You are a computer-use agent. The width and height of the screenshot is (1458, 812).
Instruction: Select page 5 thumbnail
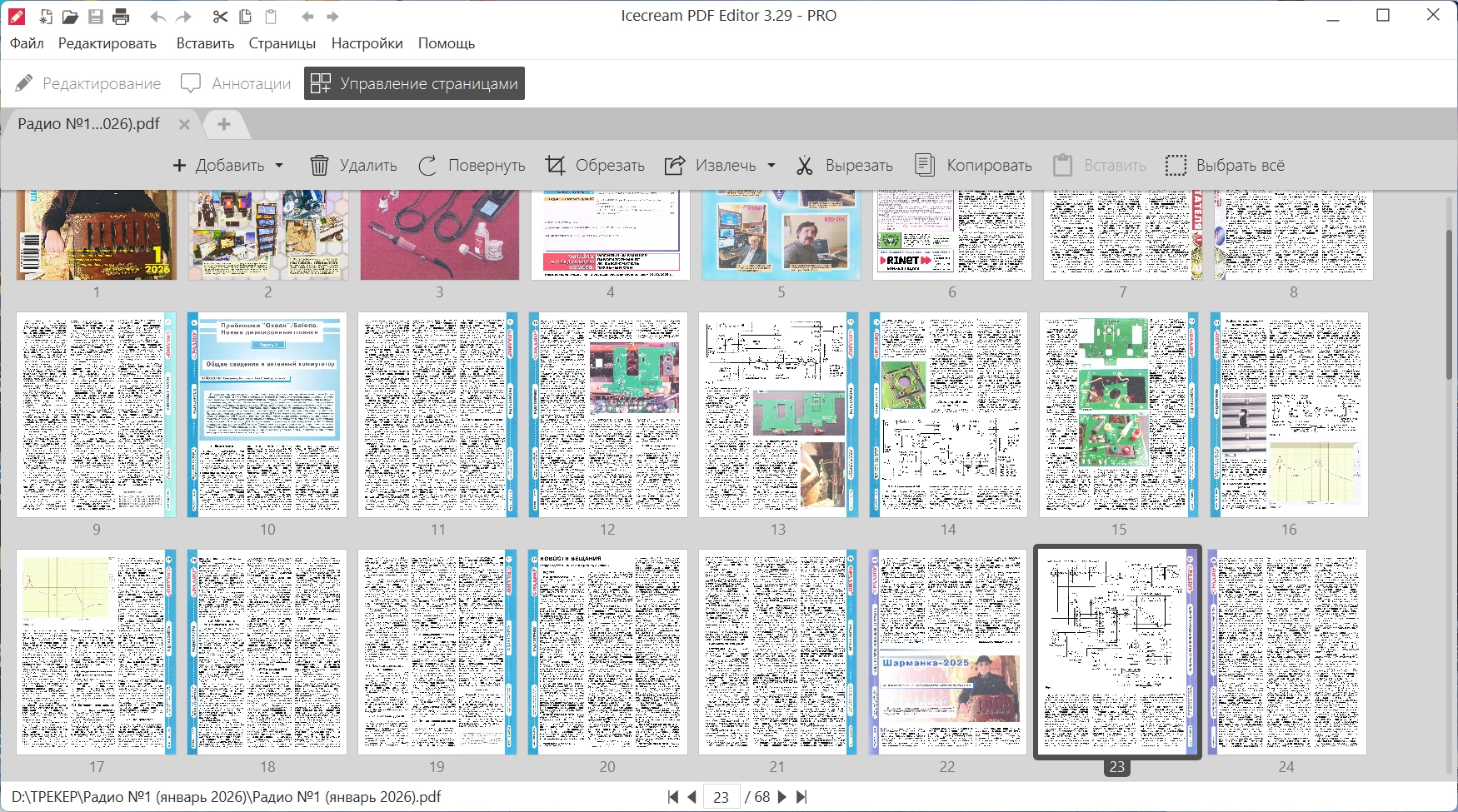[x=781, y=235]
